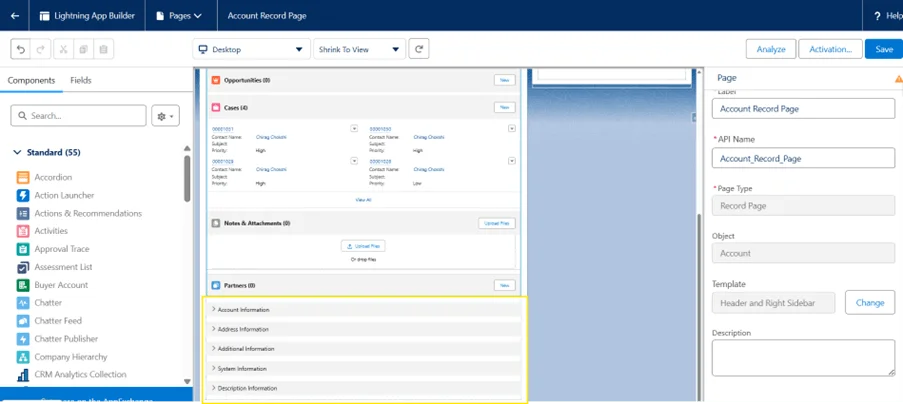This screenshot has height=404, width=903.
Task: Click the Copy icon
Action: (x=84, y=49)
